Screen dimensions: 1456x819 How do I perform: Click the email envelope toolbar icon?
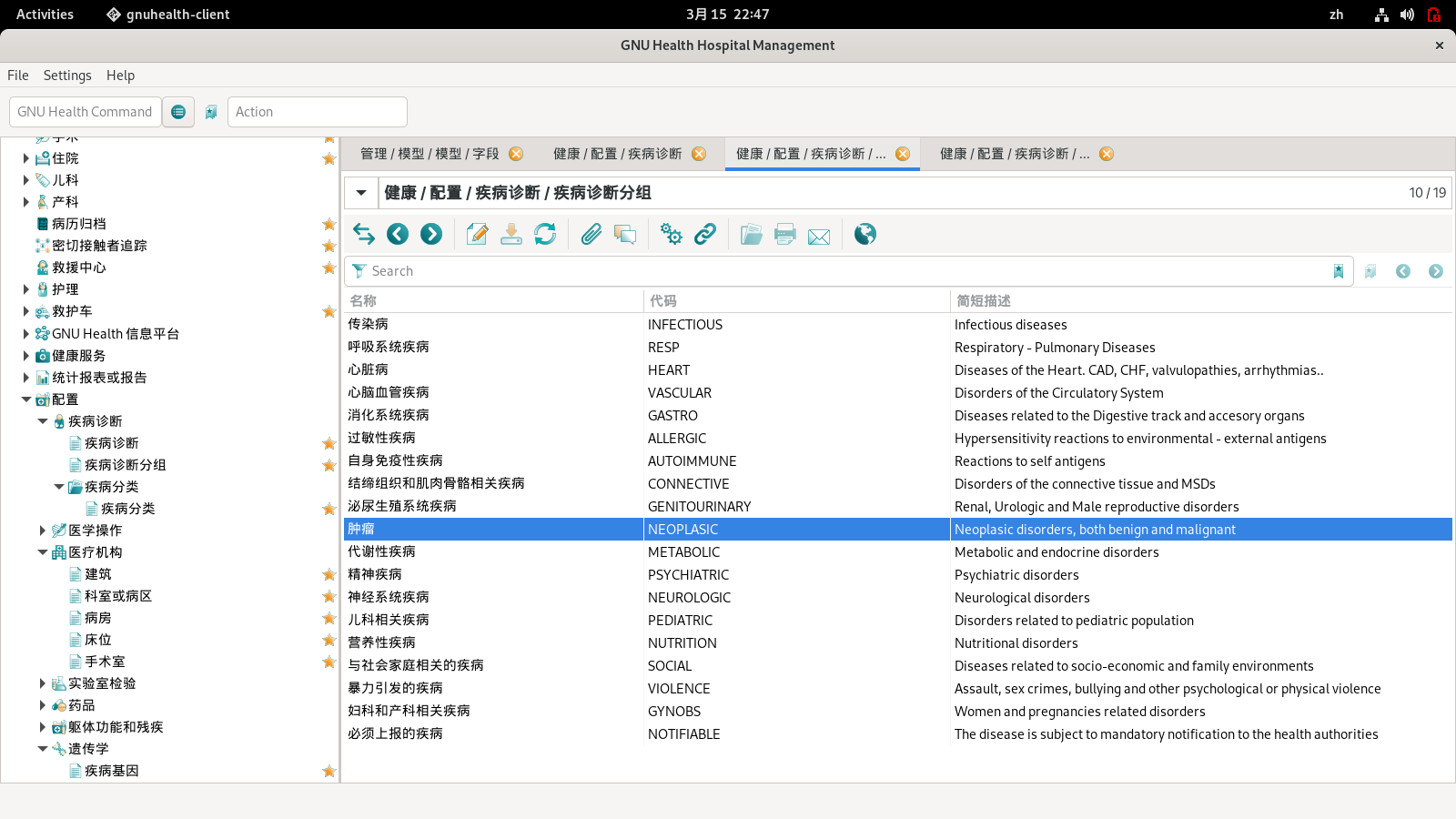pos(819,236)
